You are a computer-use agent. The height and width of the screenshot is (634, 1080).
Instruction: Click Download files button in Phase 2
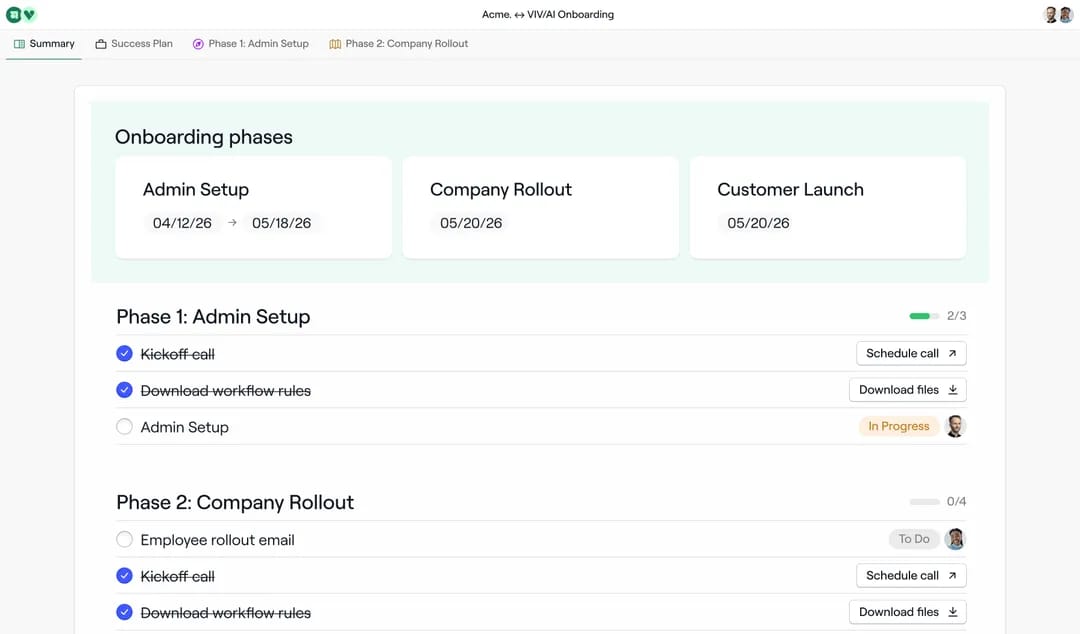[907, 612]
